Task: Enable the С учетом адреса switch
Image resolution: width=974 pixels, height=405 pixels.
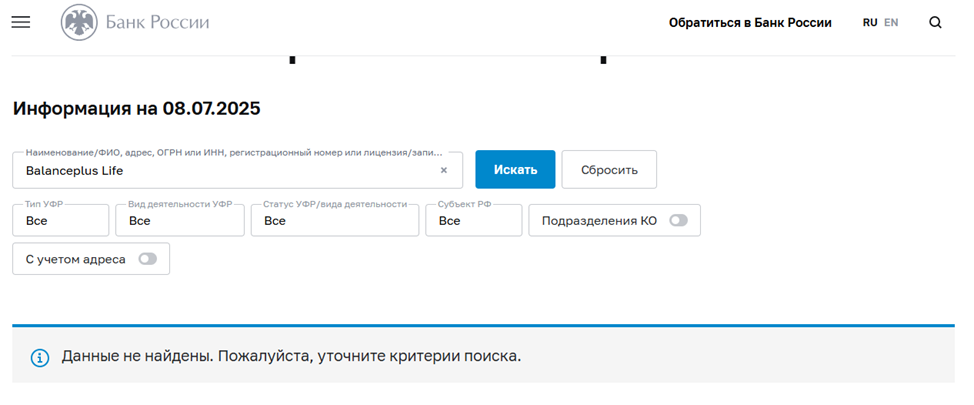Action: tap(147, 259)
